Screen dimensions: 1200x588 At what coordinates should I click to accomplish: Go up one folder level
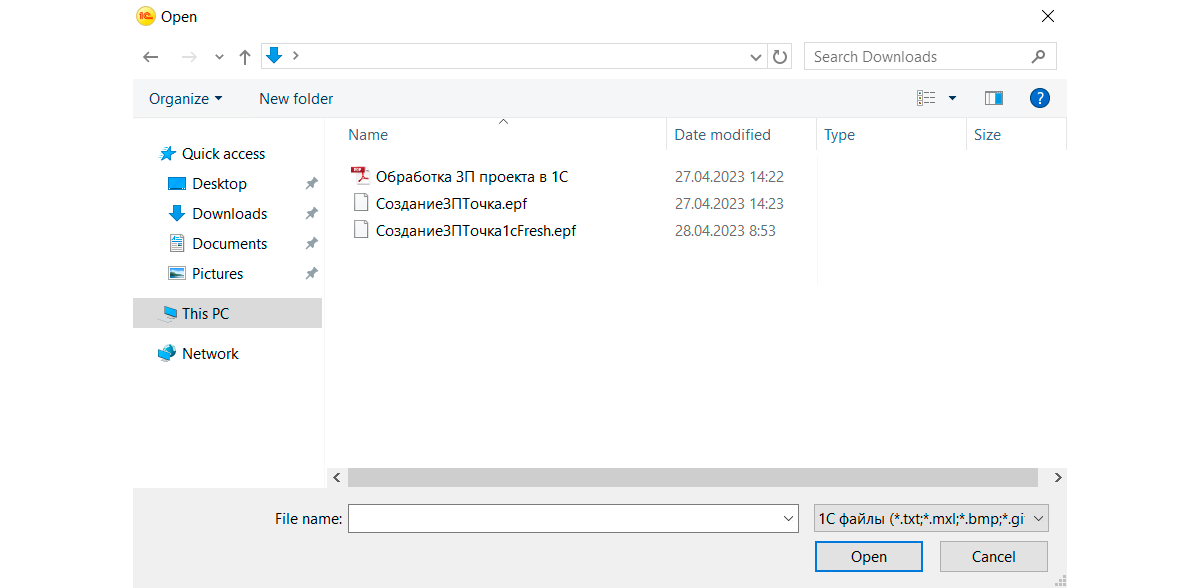(244, 57)
